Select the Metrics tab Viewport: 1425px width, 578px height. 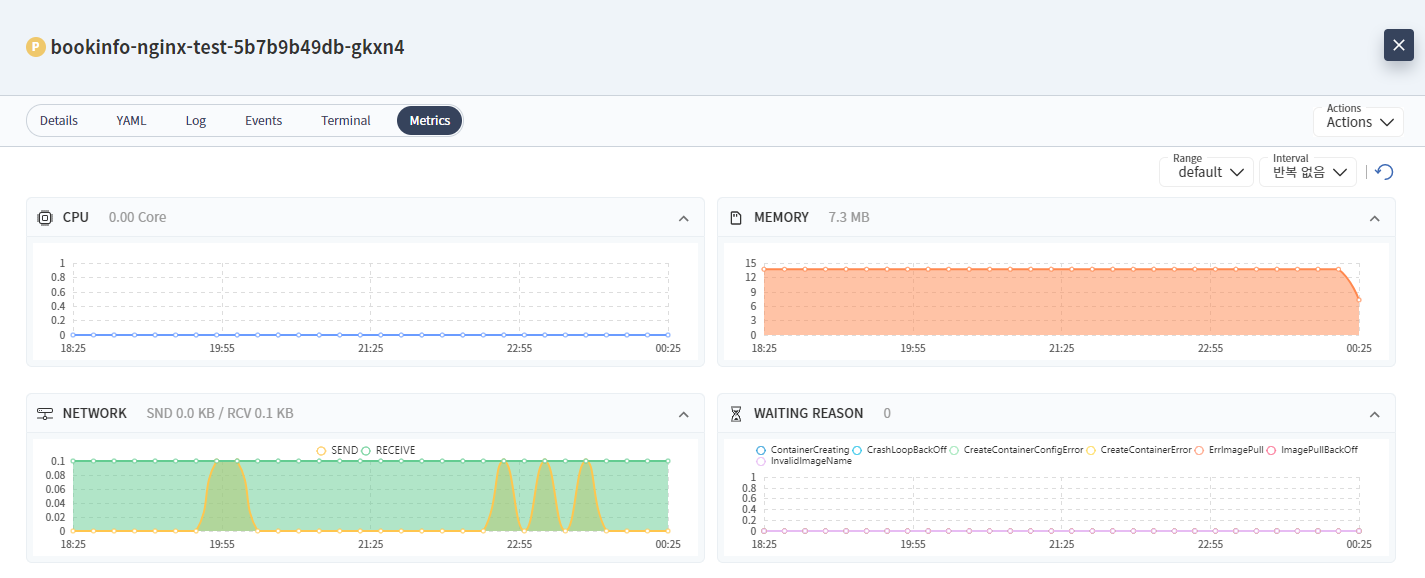pyautogui.click(x=430, y=120)
